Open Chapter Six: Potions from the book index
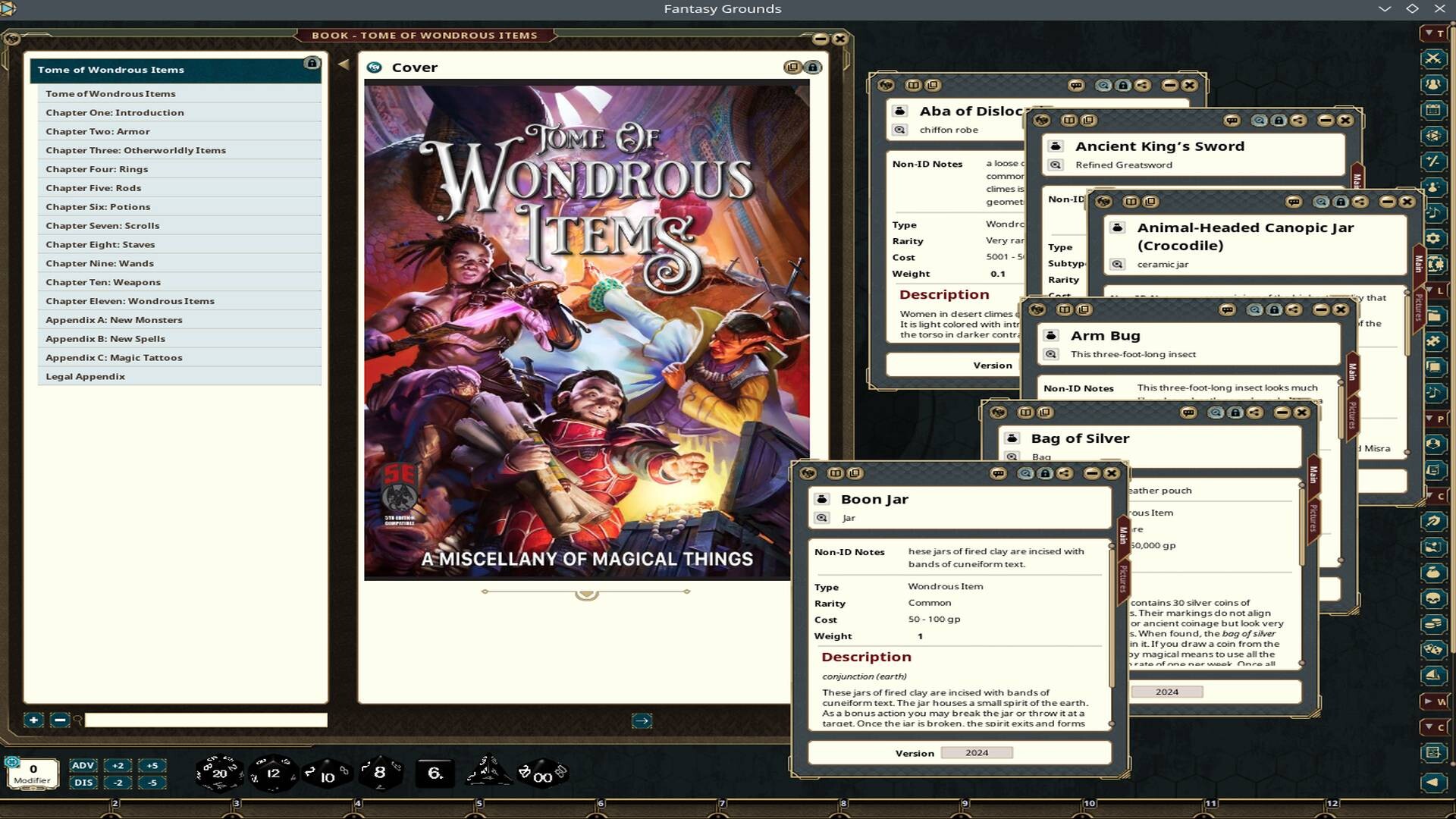The image size is (1456, 819). click(x=99, y=206)
